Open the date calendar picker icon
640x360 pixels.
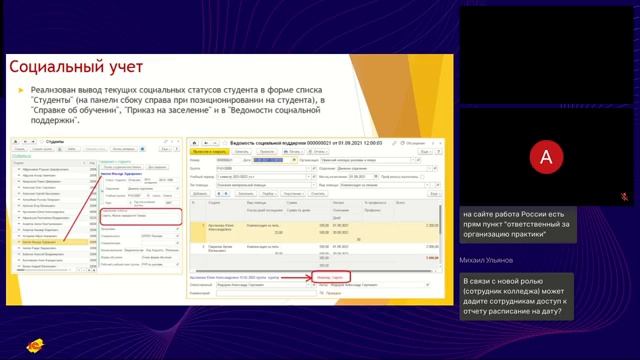click(294, 160)
